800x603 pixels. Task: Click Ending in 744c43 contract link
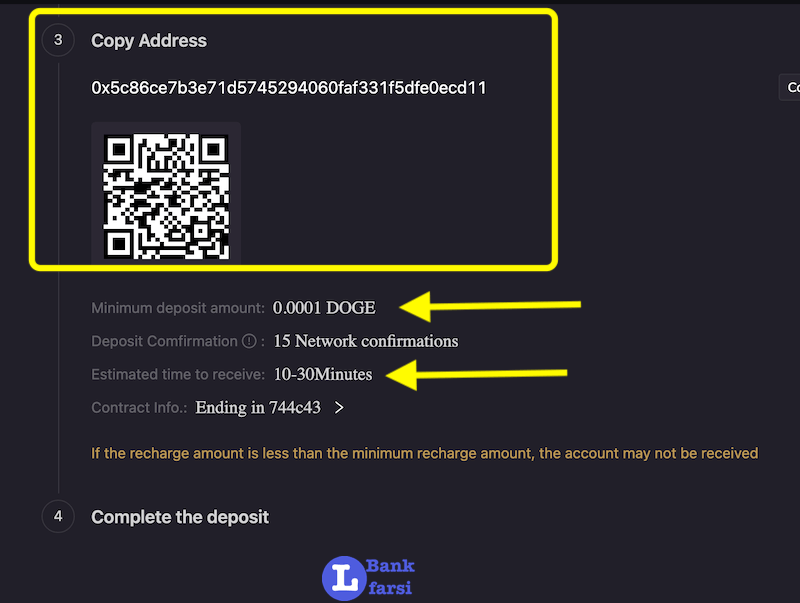[258, 408]
